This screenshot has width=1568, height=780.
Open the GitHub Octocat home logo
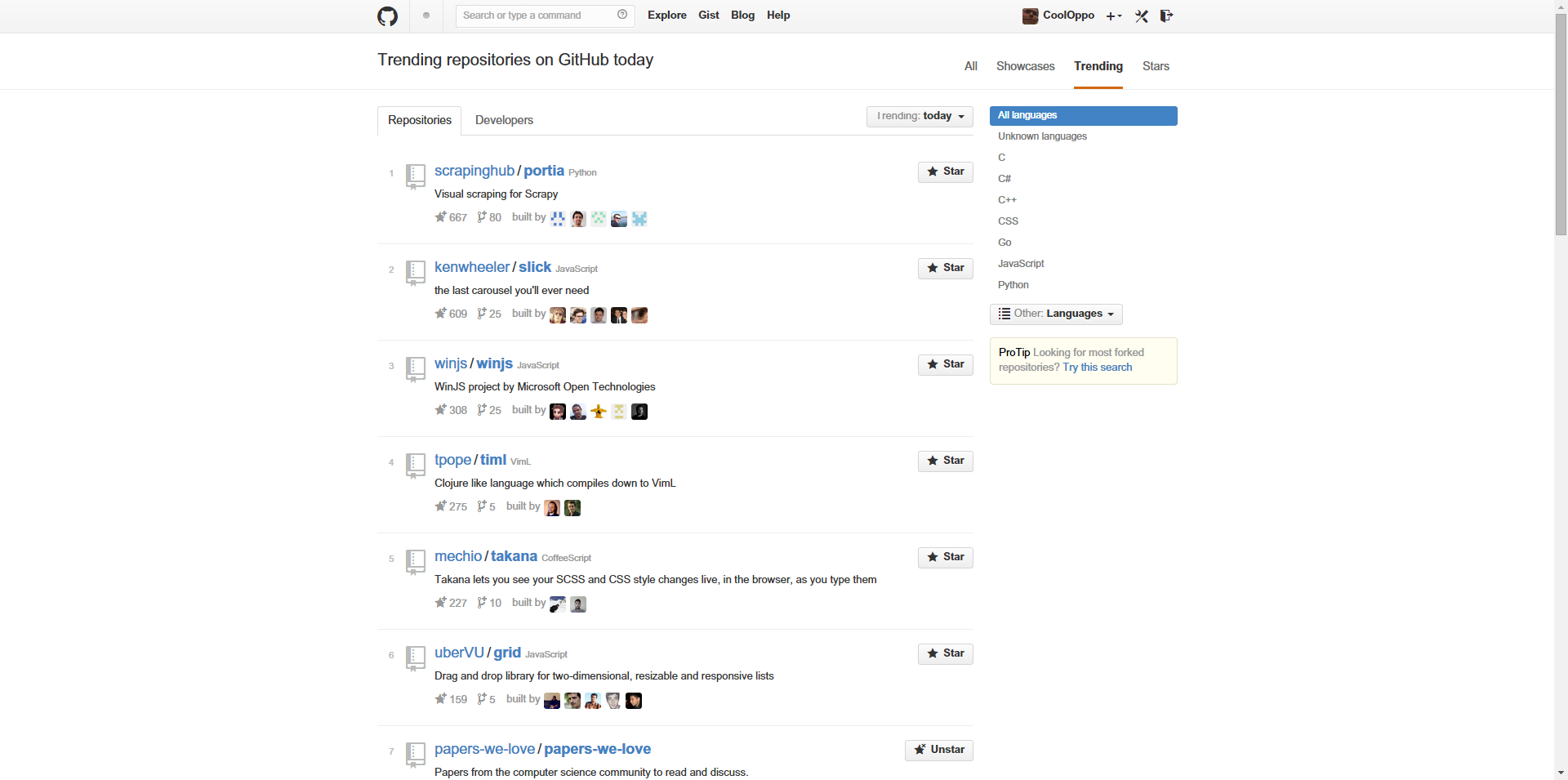click(387, 16)
